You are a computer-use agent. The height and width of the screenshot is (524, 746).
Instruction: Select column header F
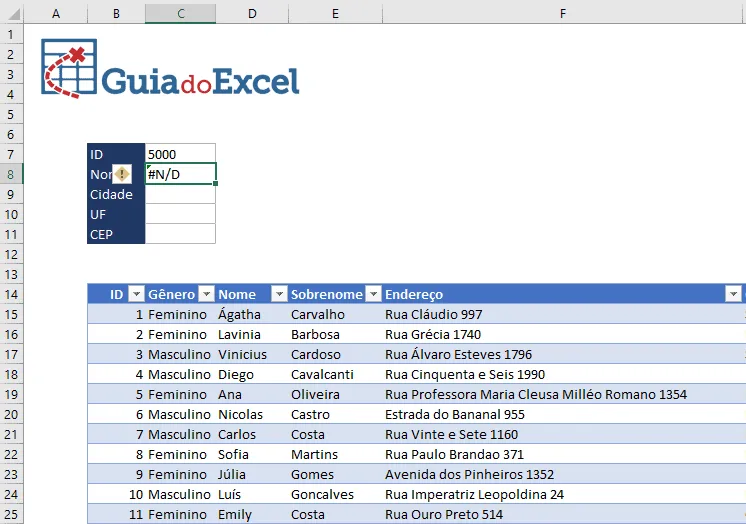[x=563, y=14]
